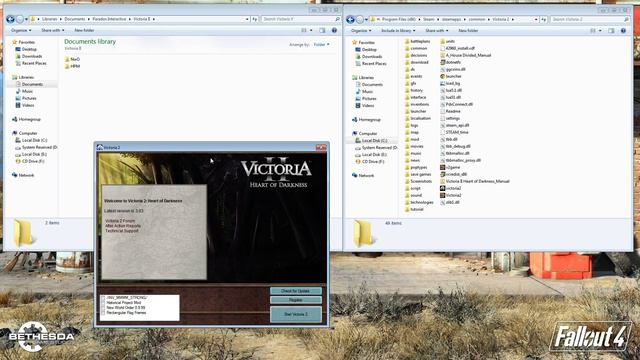Open Organize menu in Steam Victoria 2 window
This screenshot has width=640, height=360.
point(361,31)
